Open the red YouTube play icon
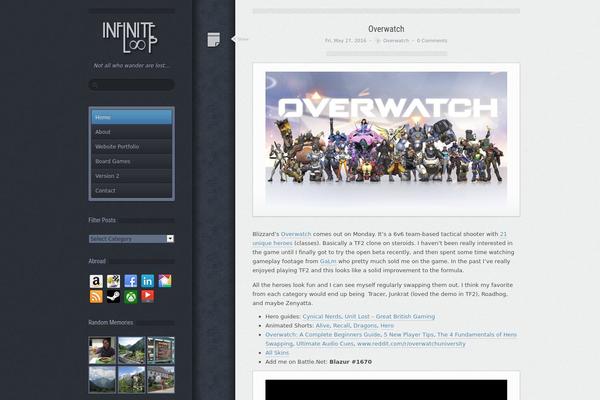This screenshot has height=400, width=600. 148,296
